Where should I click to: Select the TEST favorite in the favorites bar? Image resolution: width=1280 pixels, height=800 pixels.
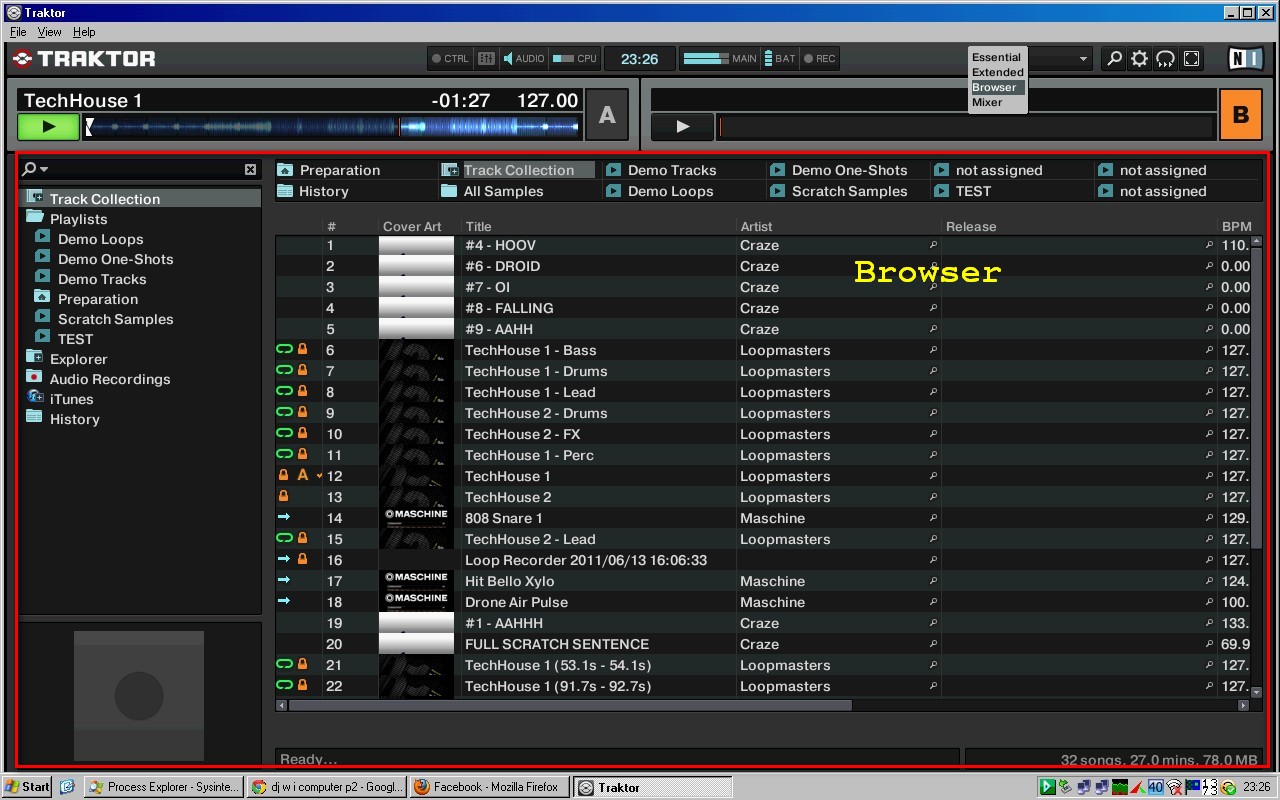coord(973,191)
